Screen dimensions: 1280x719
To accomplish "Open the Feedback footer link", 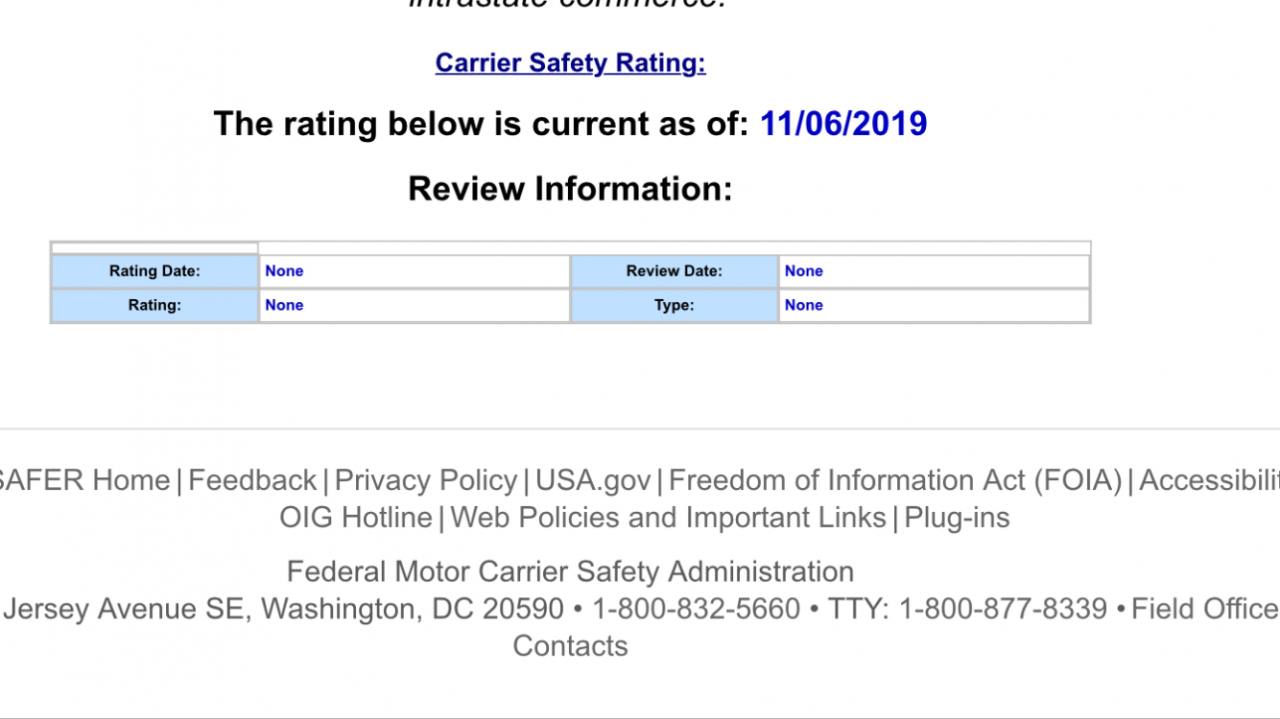I will coord(252,480).
